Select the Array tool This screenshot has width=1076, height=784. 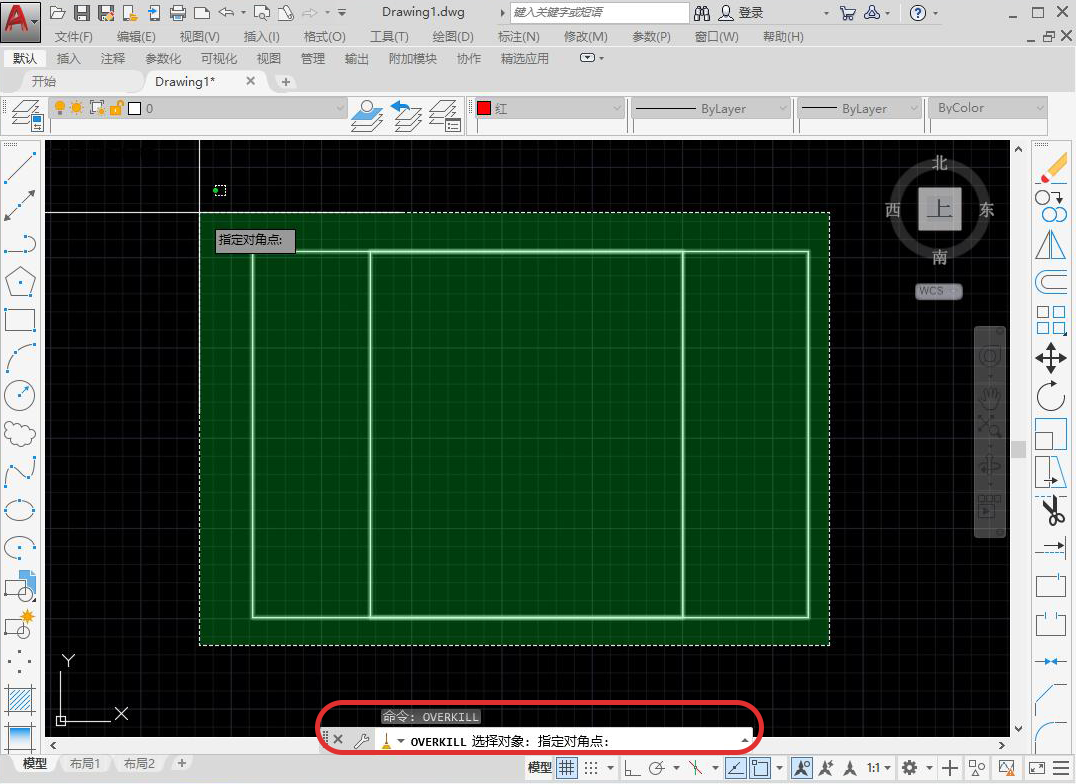coord(1051,320)
